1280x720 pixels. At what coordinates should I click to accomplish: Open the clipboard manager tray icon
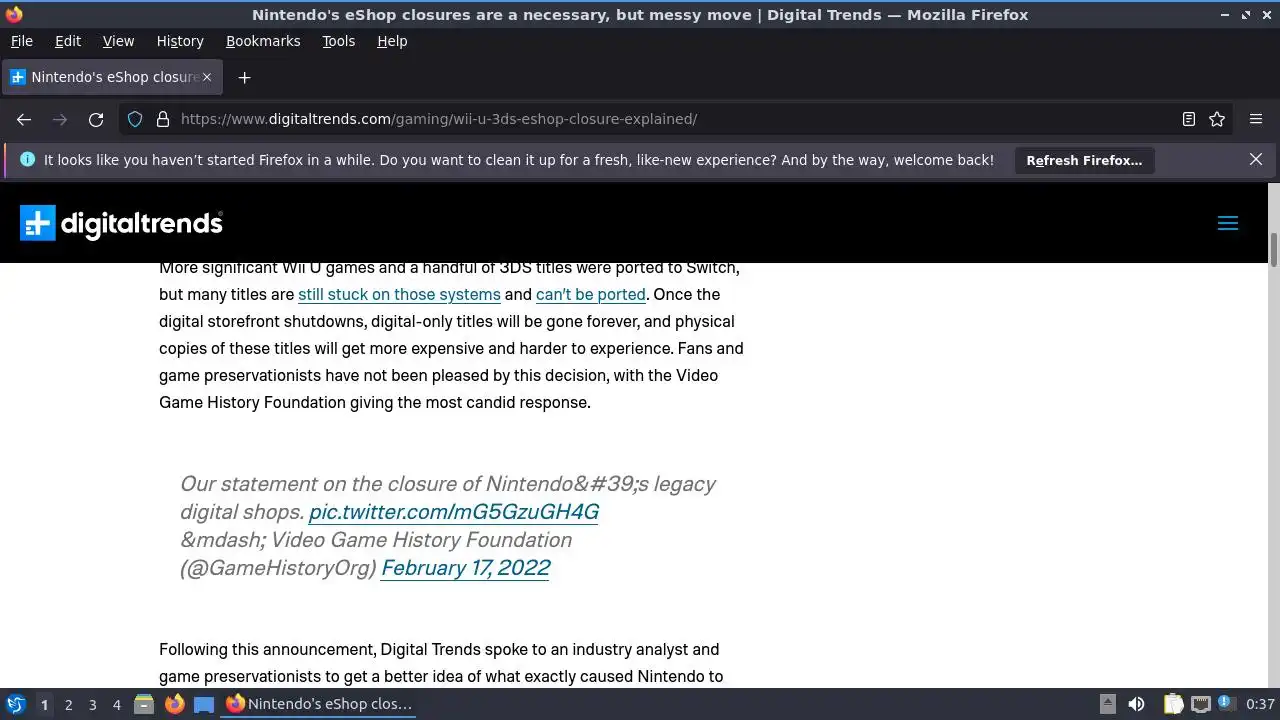pos(1172,704)
